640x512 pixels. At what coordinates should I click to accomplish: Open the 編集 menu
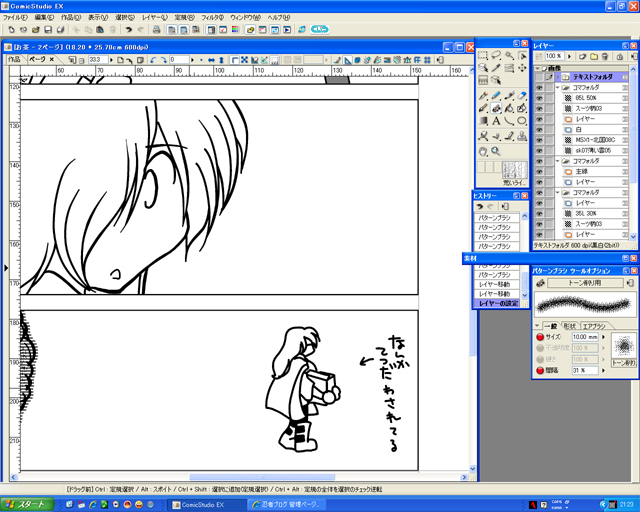click(x=44, y=18)
